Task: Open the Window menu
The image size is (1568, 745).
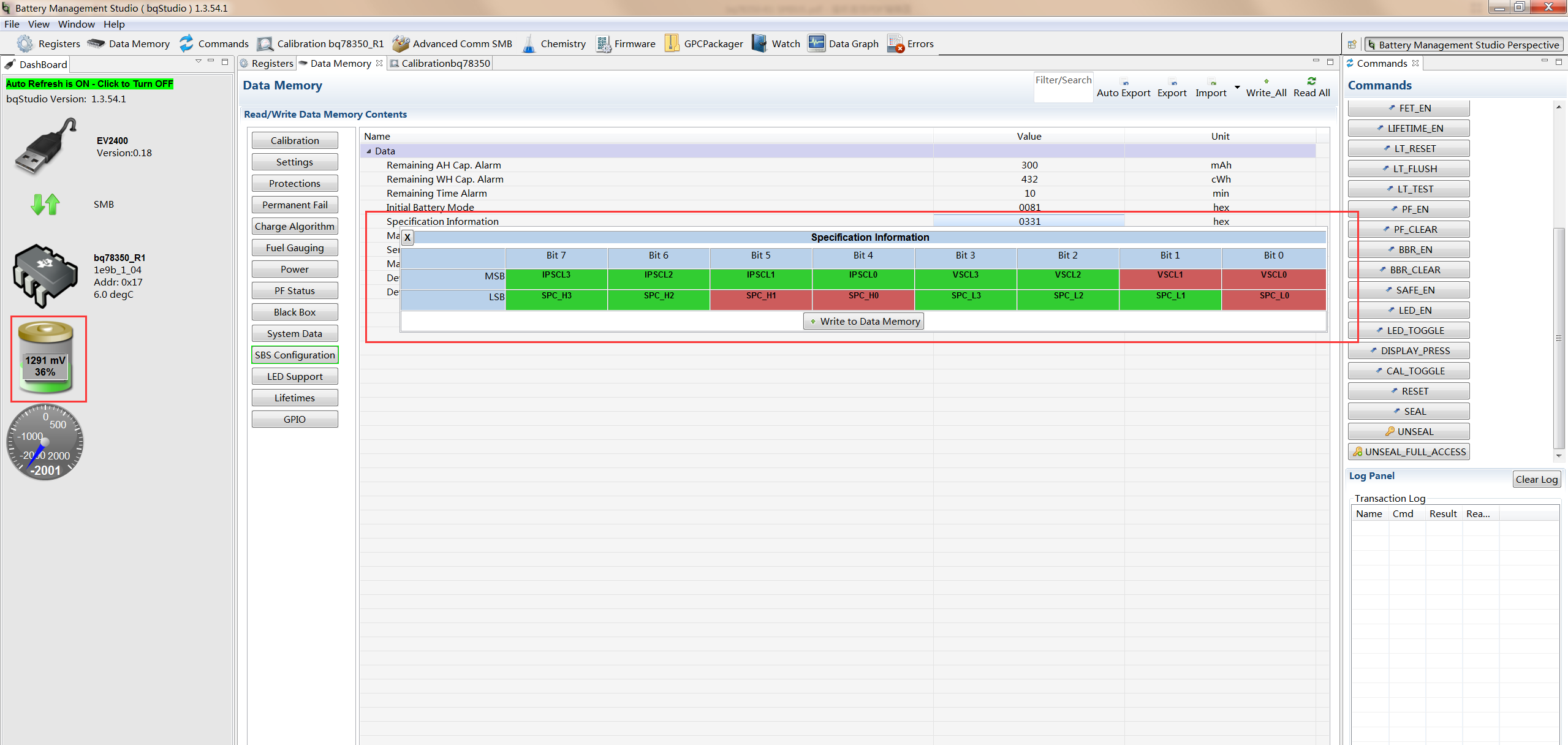Action: [76, 25]
